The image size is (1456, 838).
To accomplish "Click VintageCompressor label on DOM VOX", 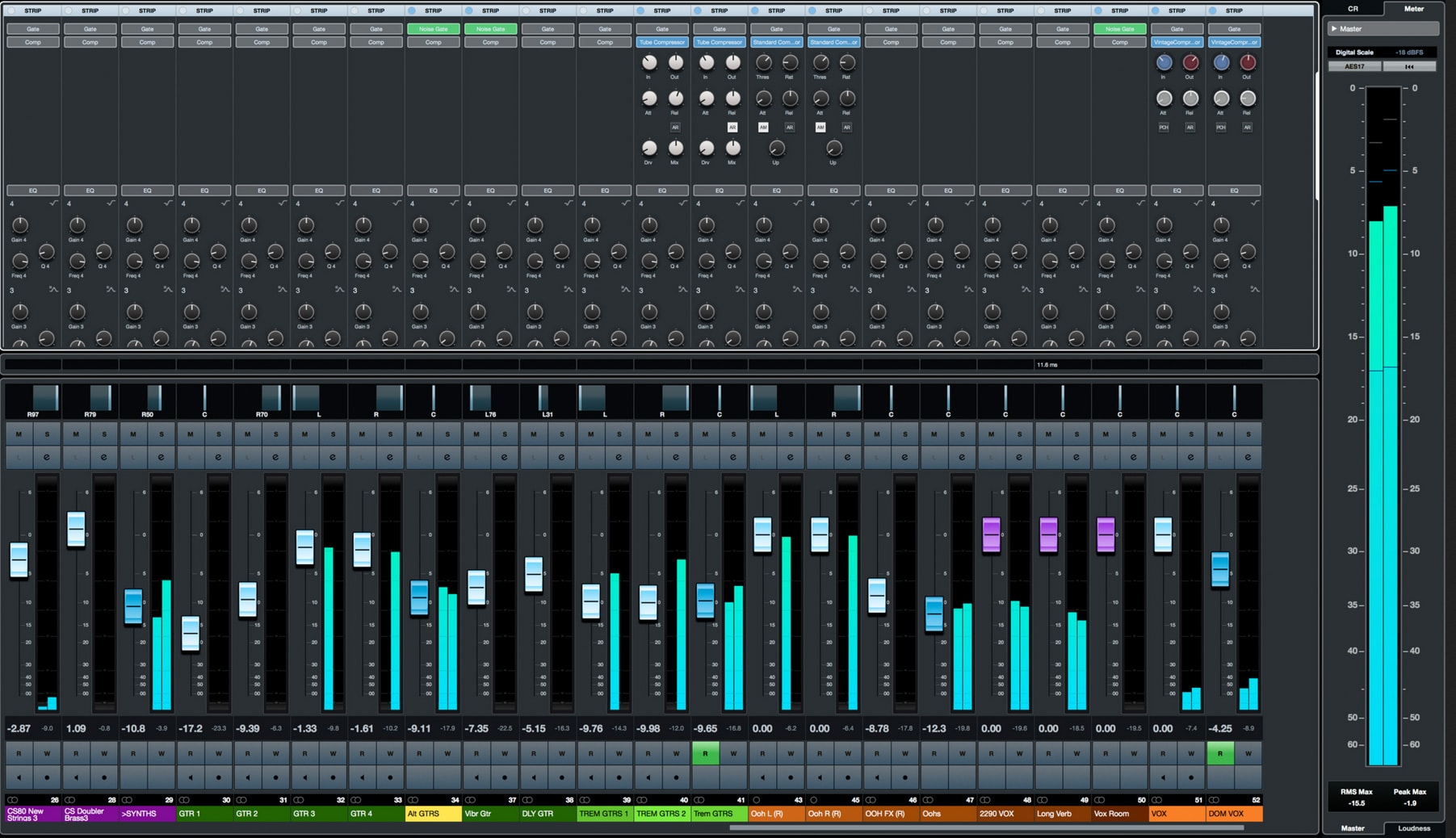I will (x=1234, y=42).
